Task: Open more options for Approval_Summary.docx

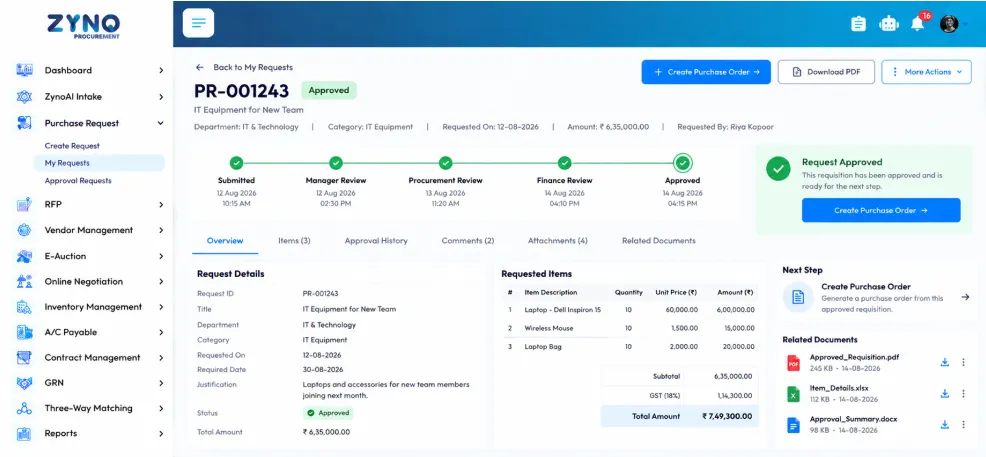Action: [x=963, y=424]
